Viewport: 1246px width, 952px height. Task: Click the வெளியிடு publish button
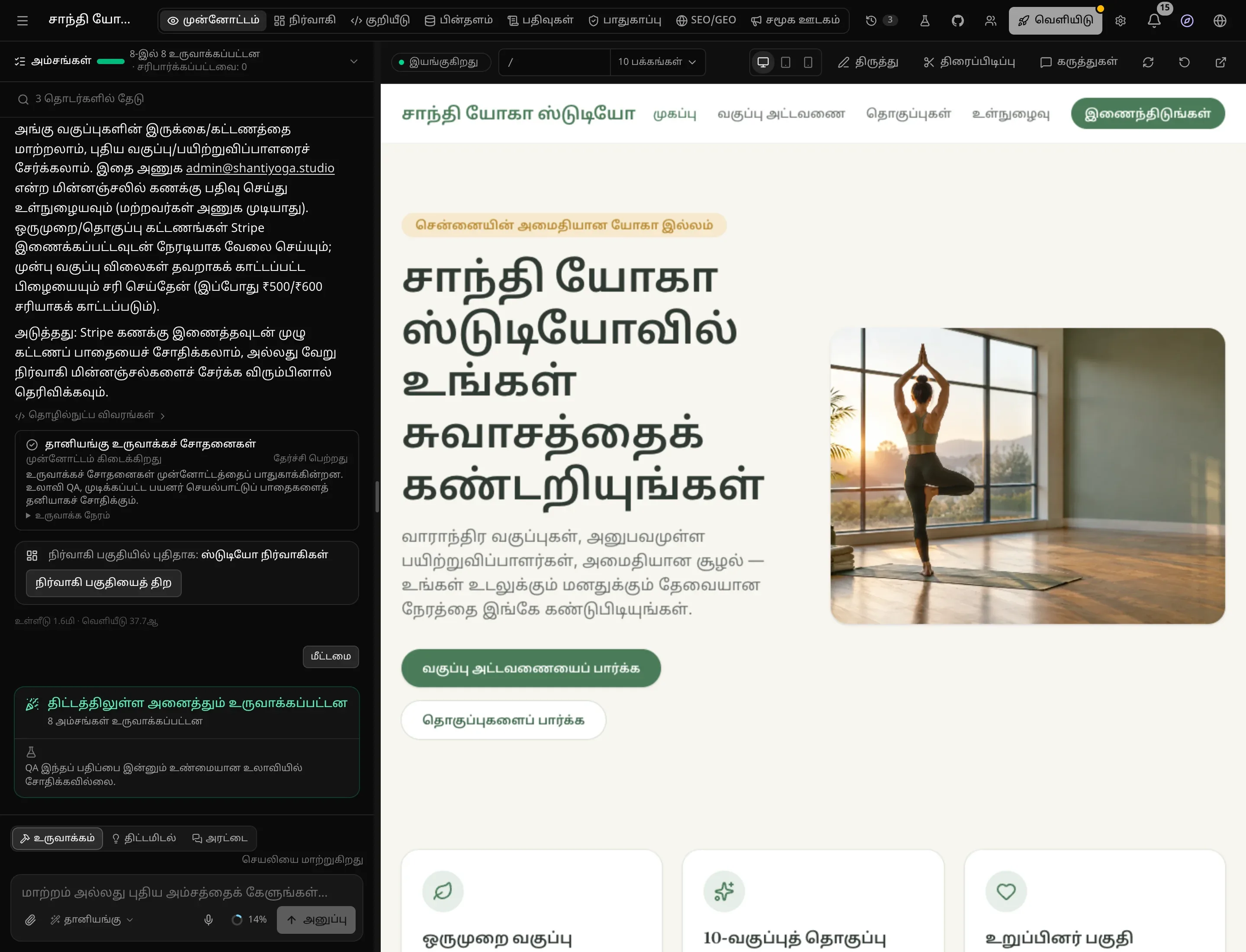pyautogui.click(x=1055, y=21)
